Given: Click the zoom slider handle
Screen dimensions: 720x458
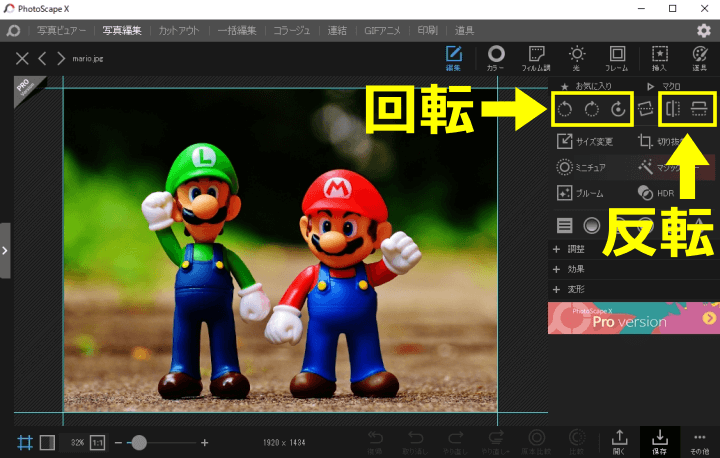Looking at the screenshot, I should pos(139,443).
